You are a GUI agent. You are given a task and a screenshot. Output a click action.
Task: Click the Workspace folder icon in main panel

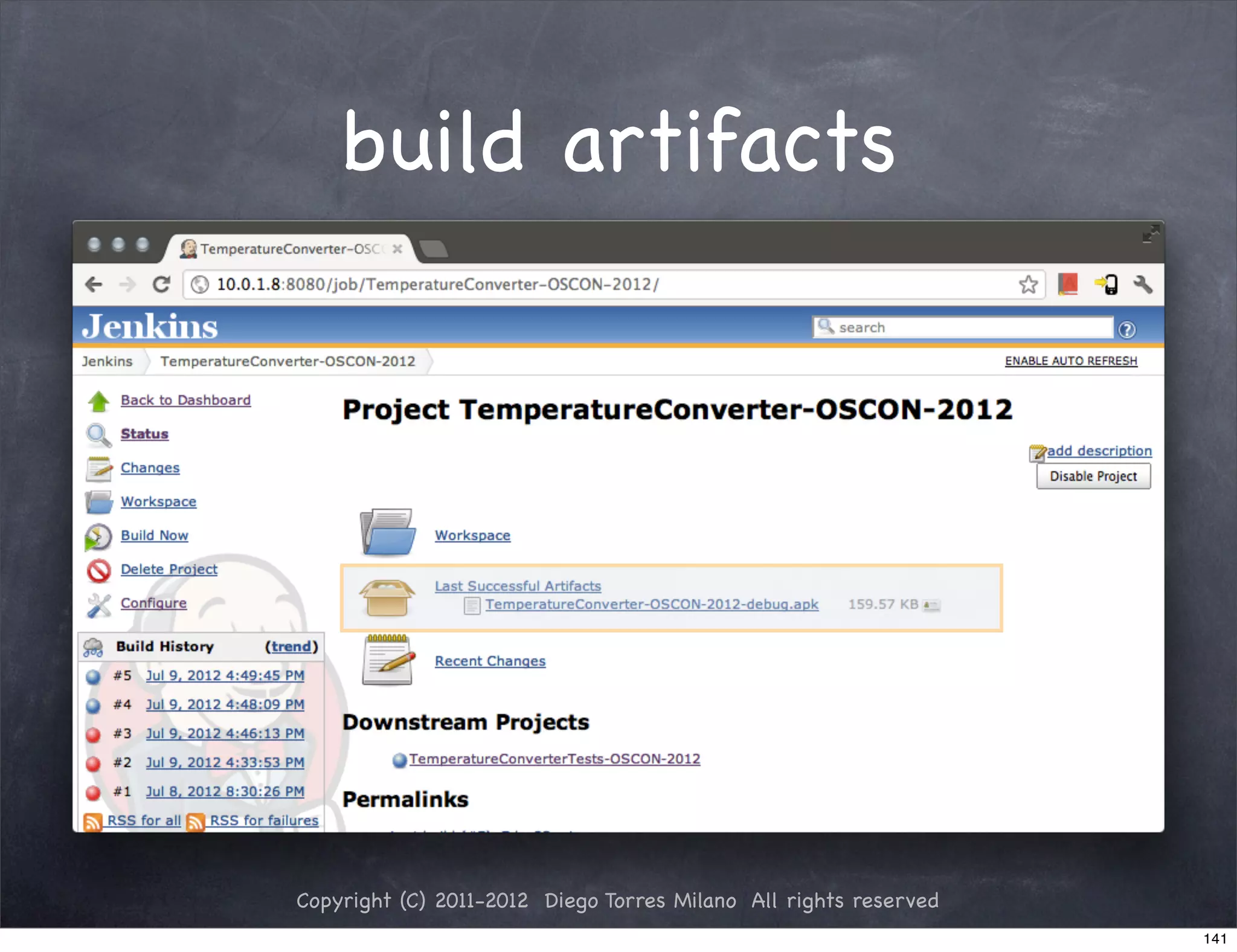[388, 533]
